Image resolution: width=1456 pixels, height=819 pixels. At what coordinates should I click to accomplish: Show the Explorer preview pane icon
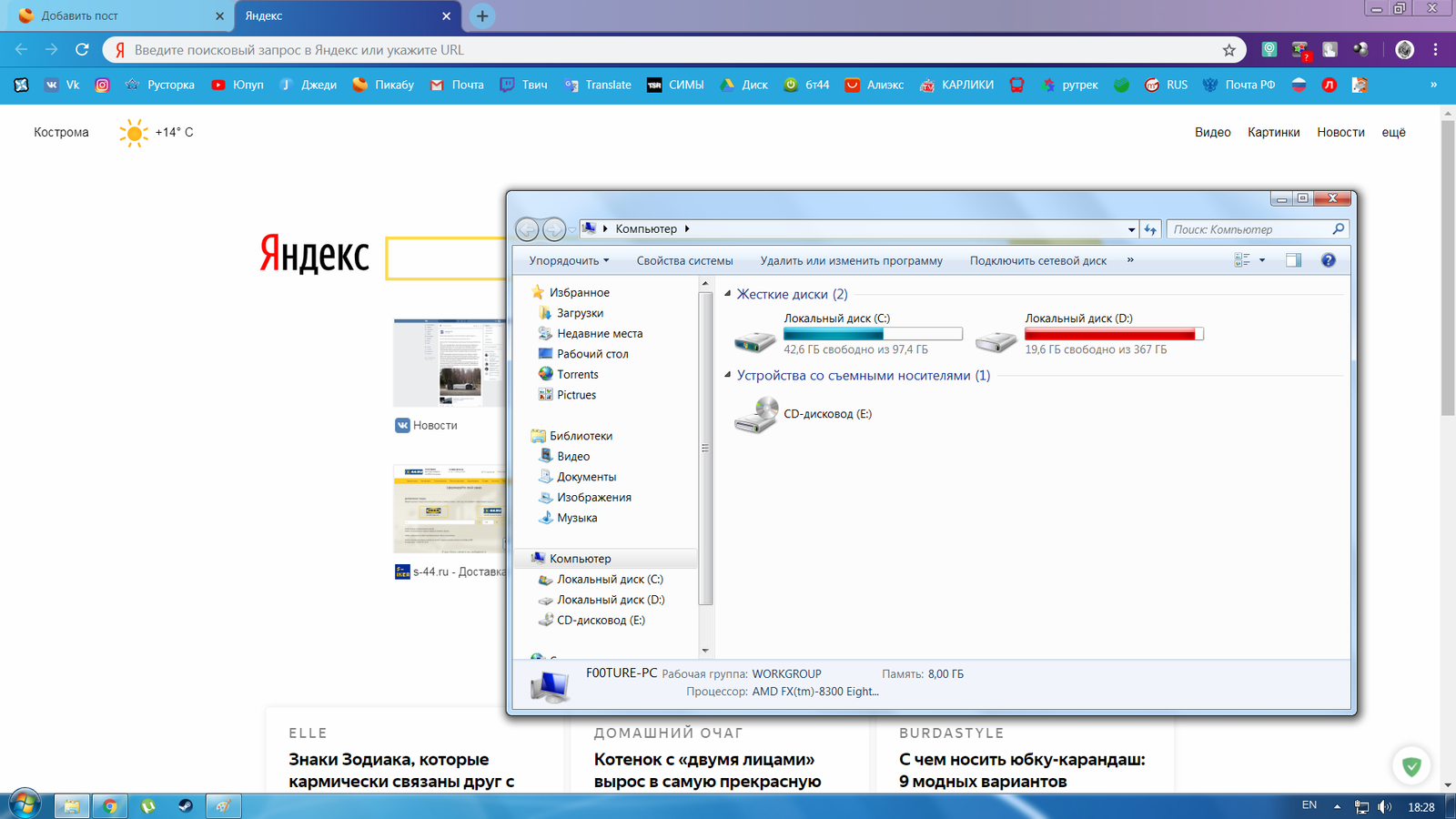point(1293,260)
